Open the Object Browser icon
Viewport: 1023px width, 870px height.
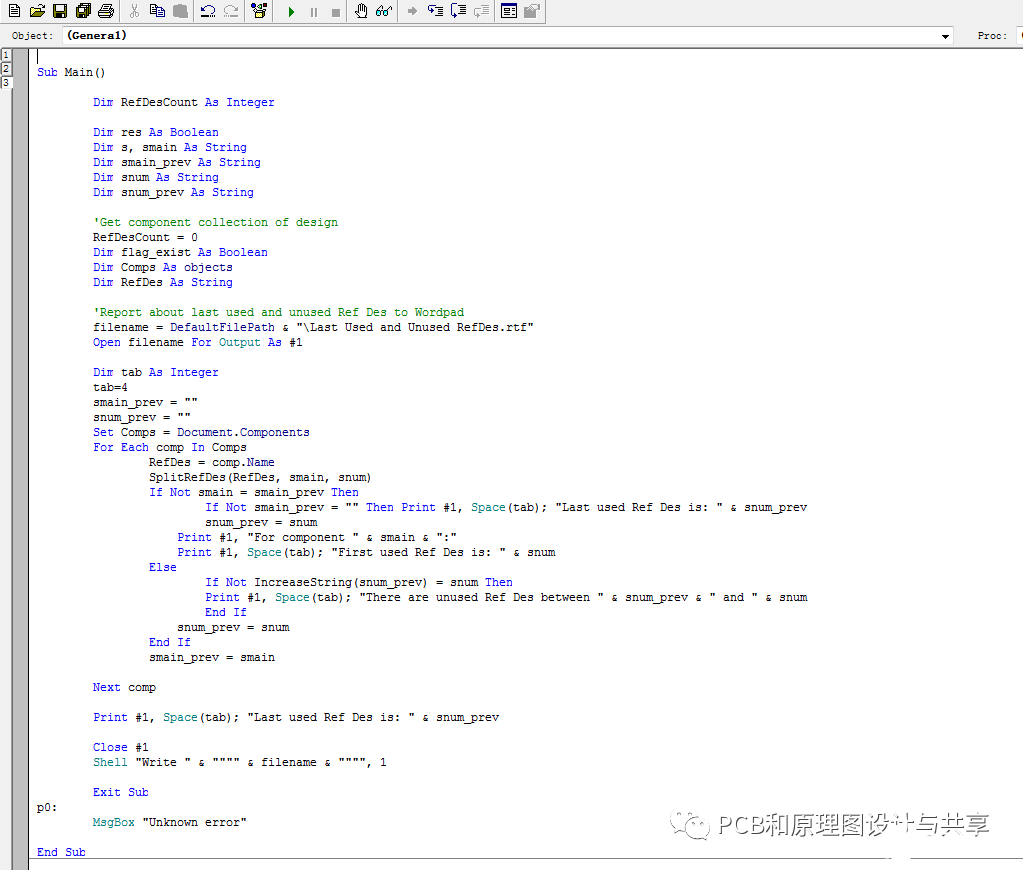tap(259, 11)
